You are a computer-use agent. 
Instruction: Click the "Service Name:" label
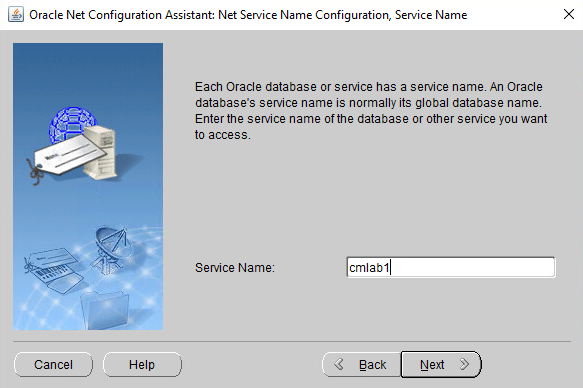coord(235,268)
